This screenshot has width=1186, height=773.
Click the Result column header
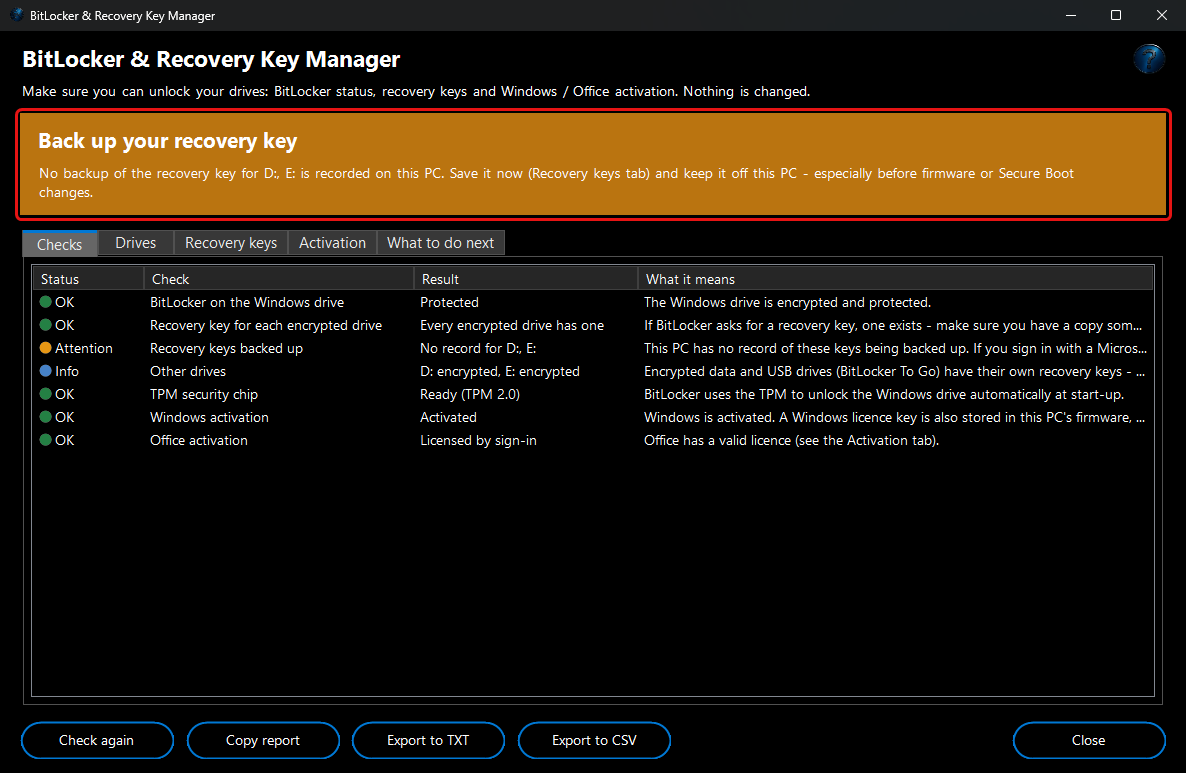tap(526, 279)
